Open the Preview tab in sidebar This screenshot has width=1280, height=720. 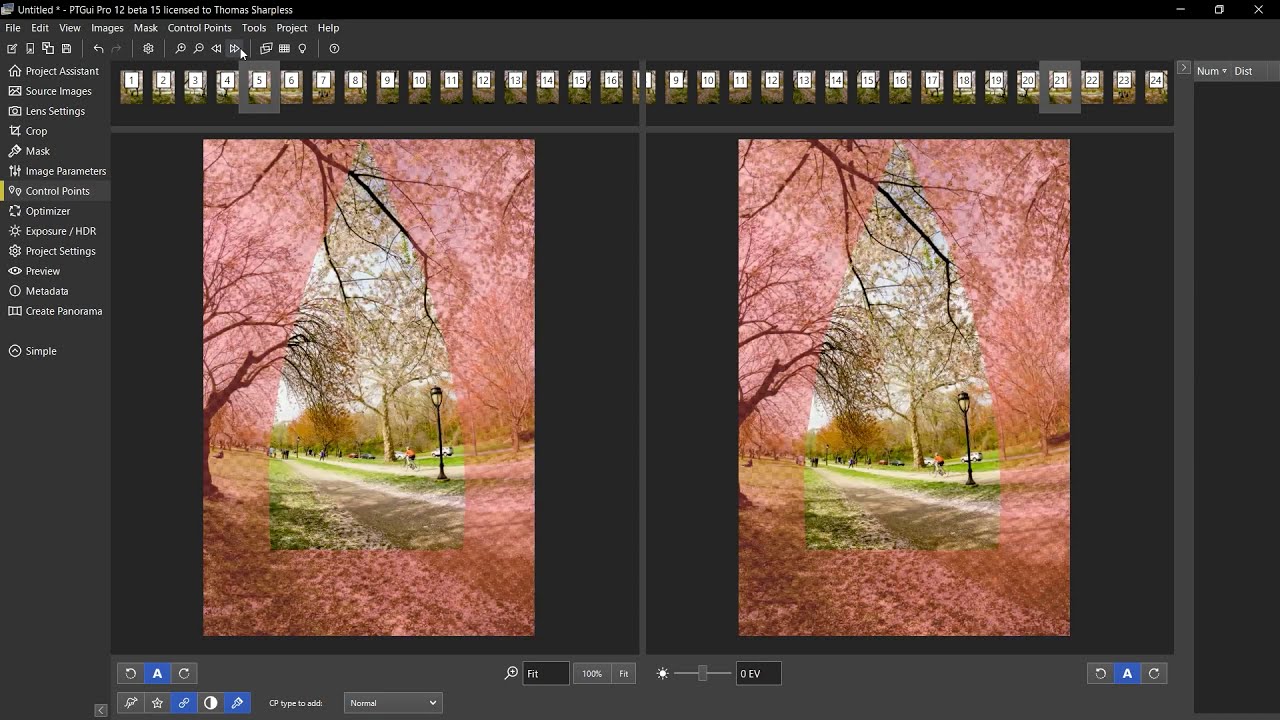[55, 271]
